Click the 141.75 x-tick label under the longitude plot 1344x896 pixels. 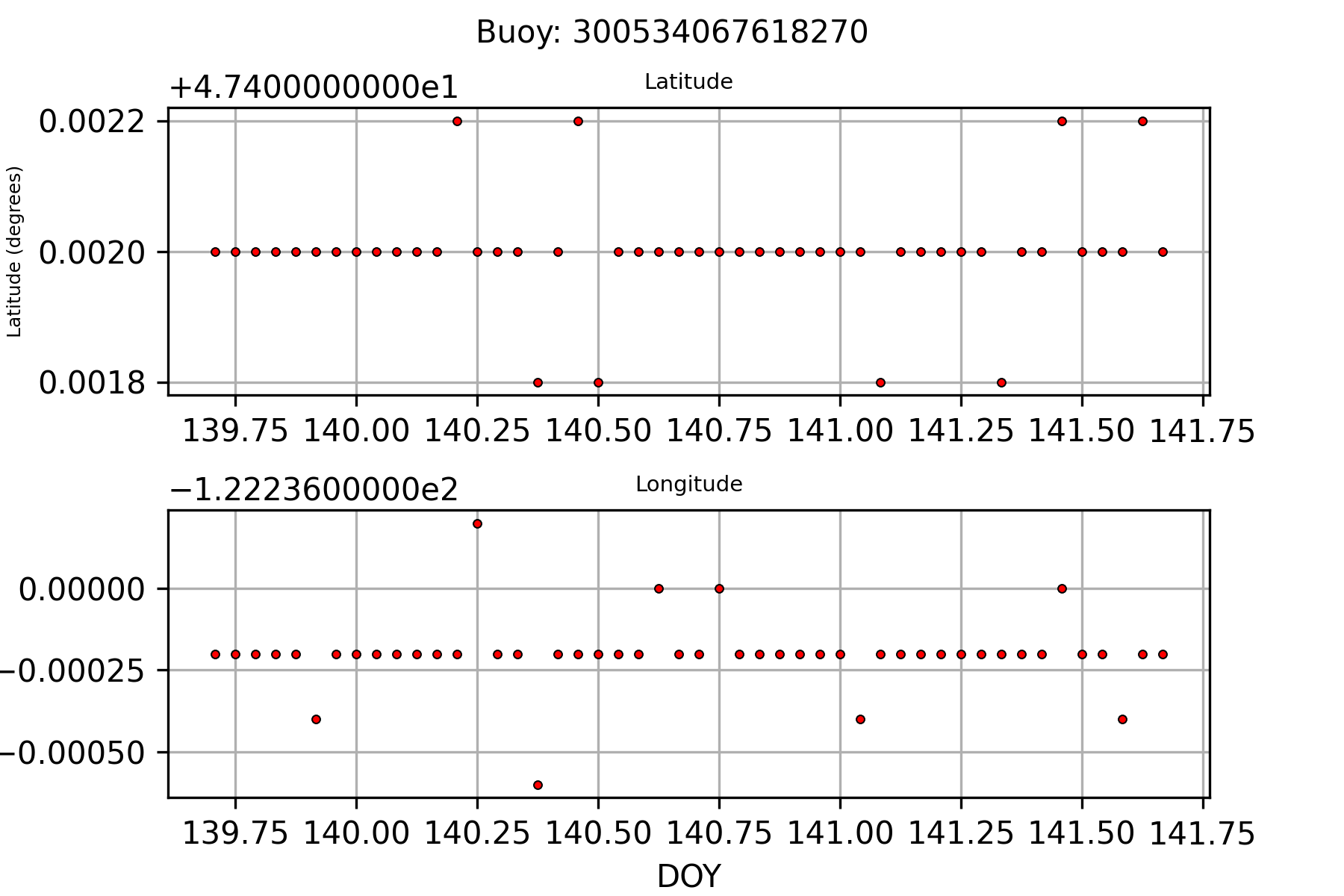[x=1202, y=834]
